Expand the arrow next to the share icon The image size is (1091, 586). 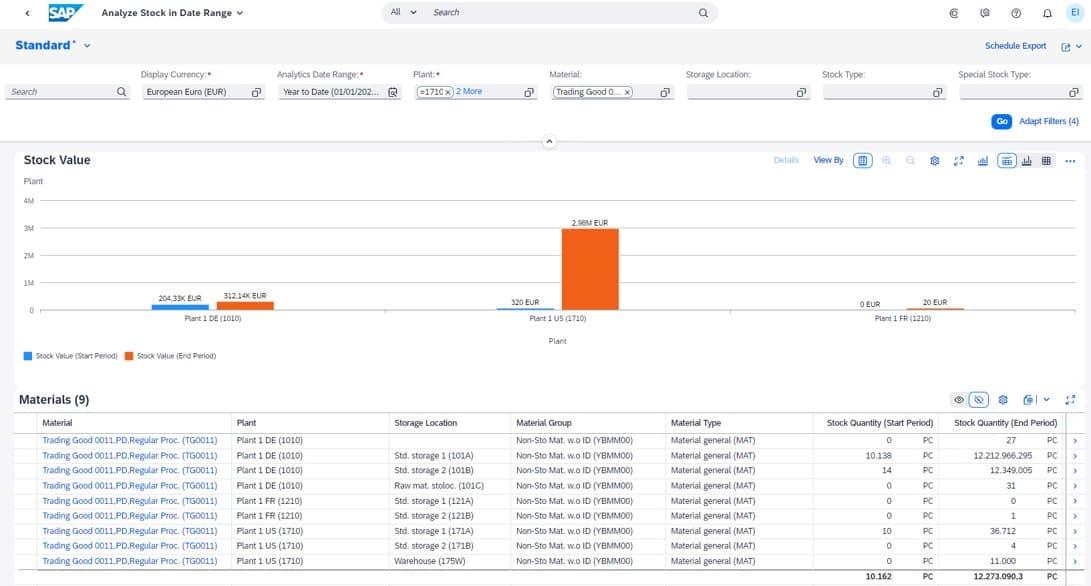click(x=1079, y=47)
